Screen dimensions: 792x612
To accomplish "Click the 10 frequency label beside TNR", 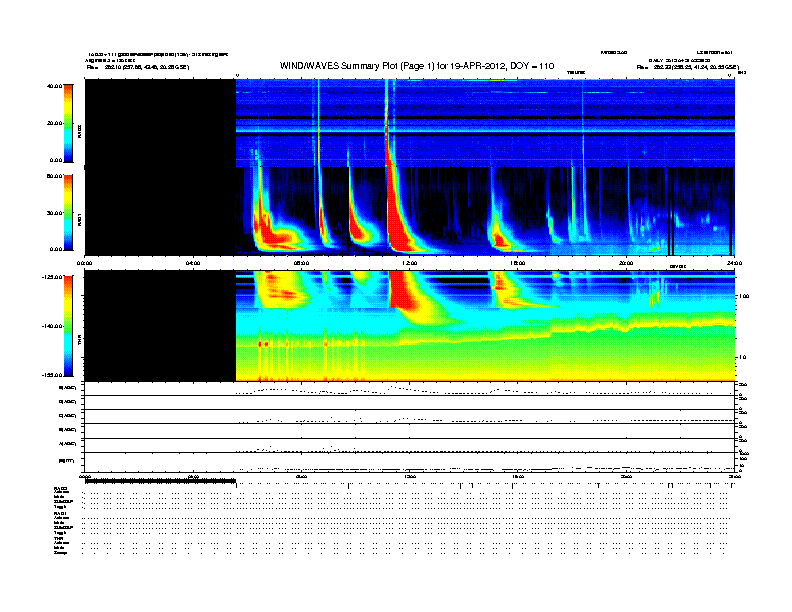I will pyautogui.click(x=742, y=358).
